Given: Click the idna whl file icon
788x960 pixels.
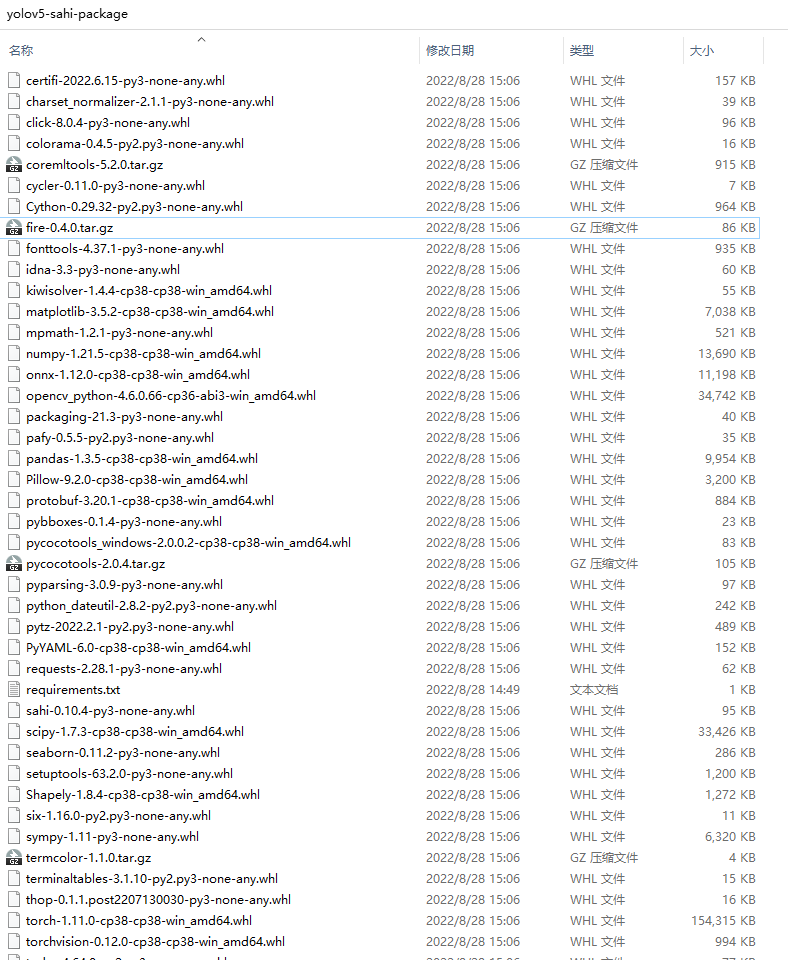Looking at the screenshot, I should 13,269.
